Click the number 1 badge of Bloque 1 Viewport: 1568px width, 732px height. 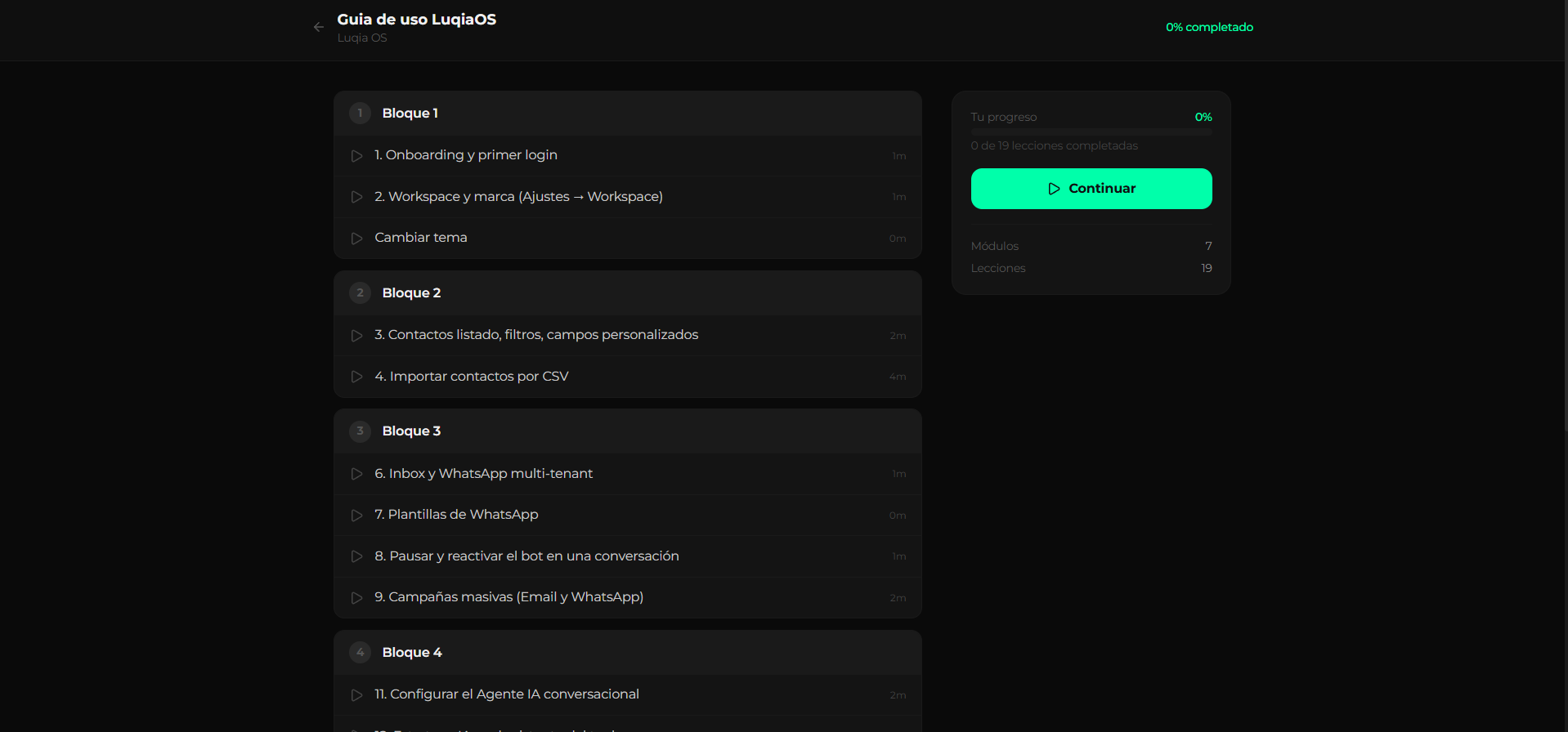pyautogui.click(x=360, y=114)
